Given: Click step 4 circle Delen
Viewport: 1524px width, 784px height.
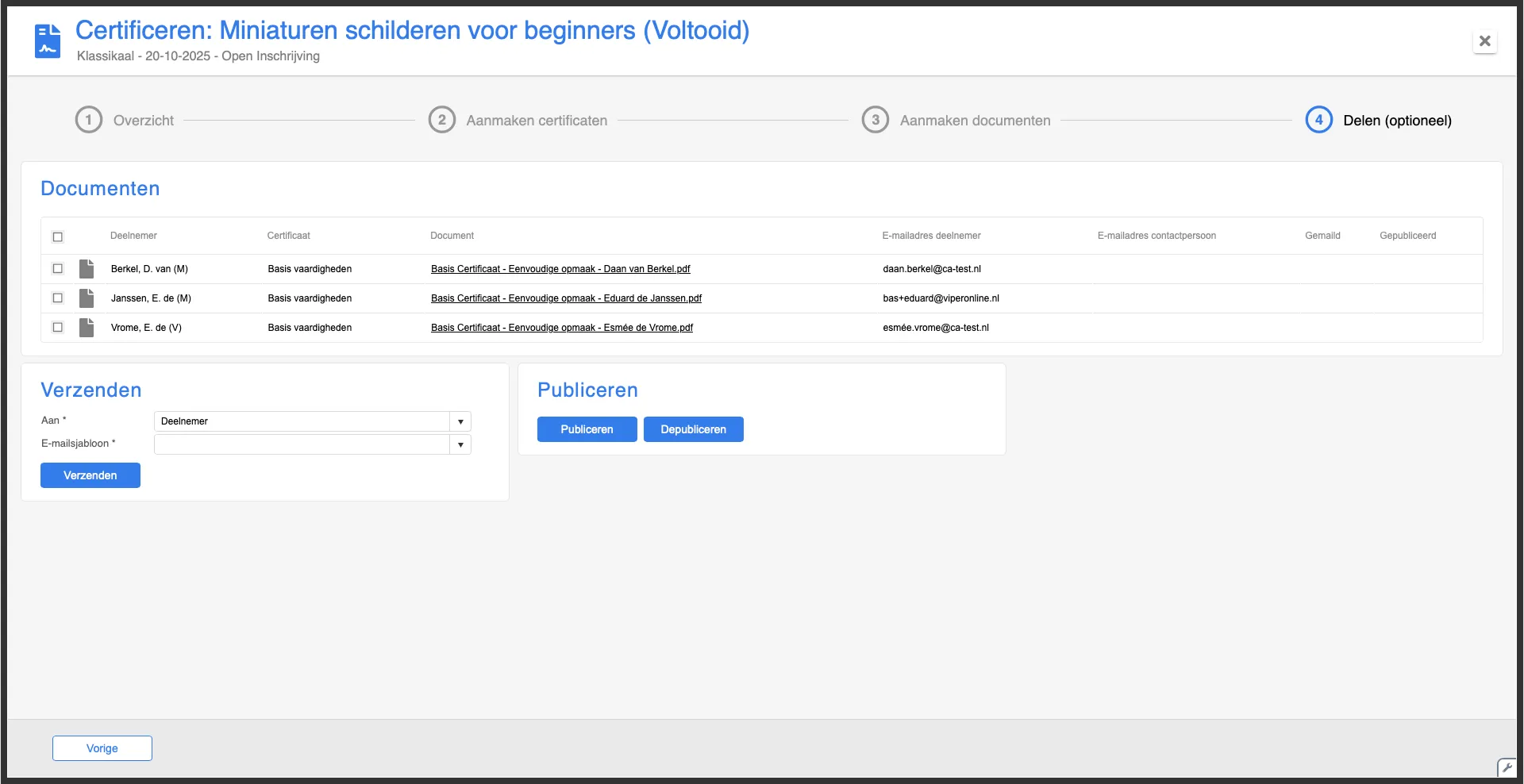Looking at the screenshot, I should point(1319,120).
